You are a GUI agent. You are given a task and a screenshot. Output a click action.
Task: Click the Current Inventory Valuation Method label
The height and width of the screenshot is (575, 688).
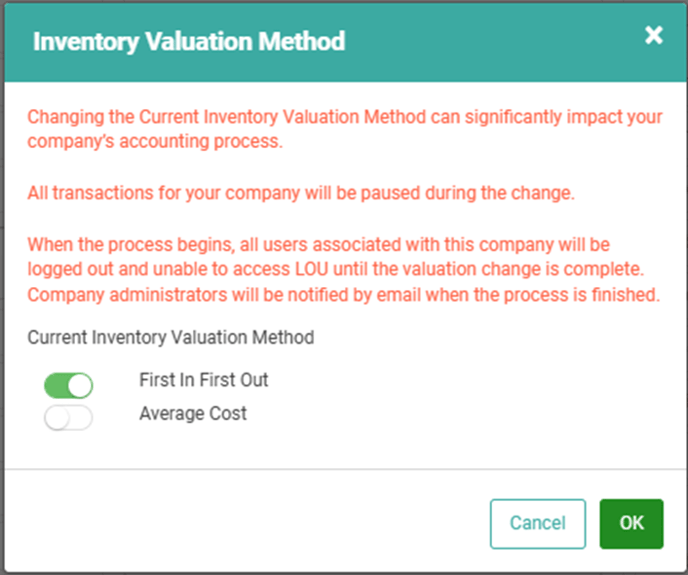pyautogui.click(x=171, y=338)
